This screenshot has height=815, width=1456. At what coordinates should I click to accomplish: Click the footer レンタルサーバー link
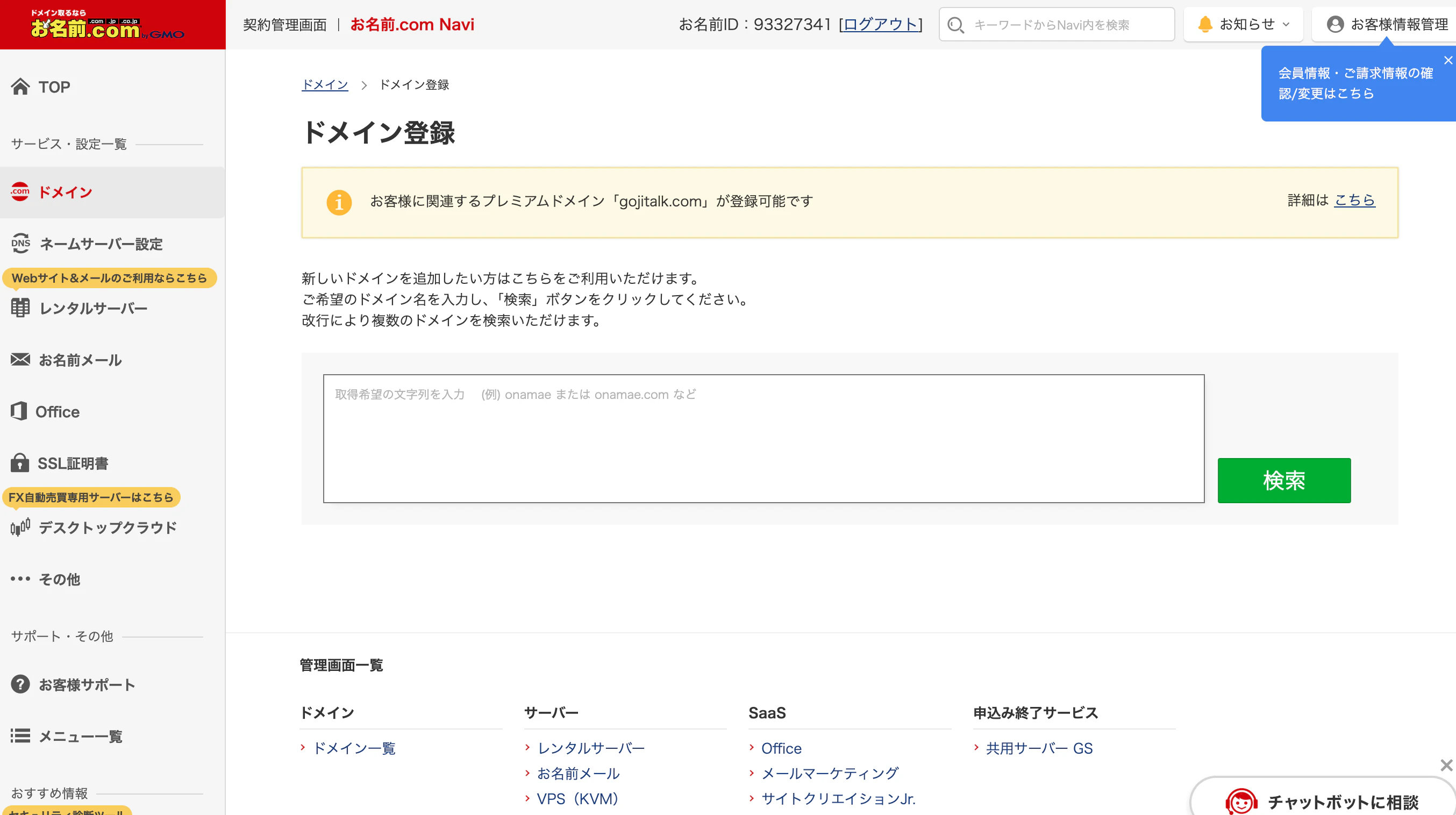[591, 748]
